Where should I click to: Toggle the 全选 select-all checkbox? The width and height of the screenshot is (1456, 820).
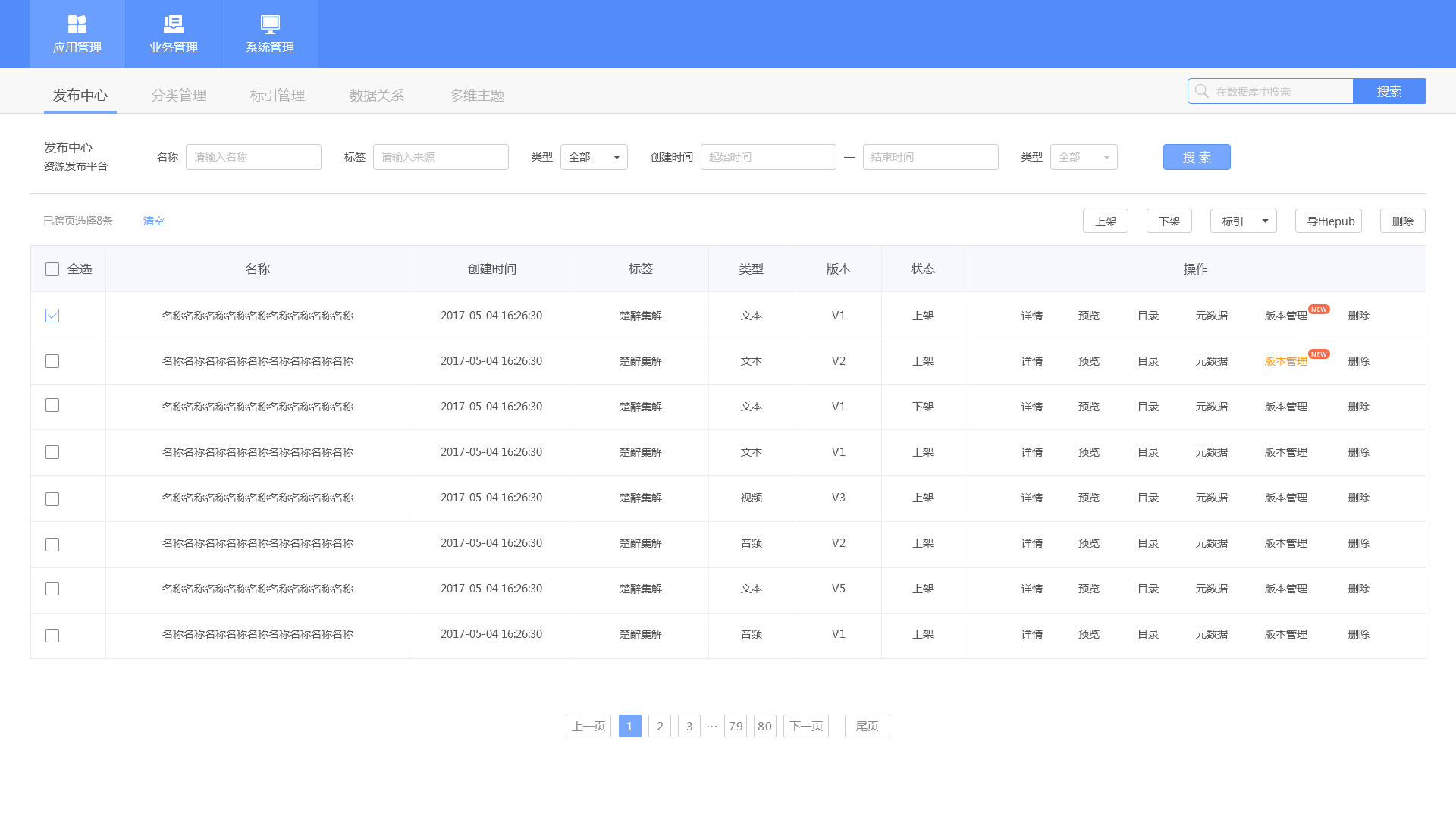[52, 269]
